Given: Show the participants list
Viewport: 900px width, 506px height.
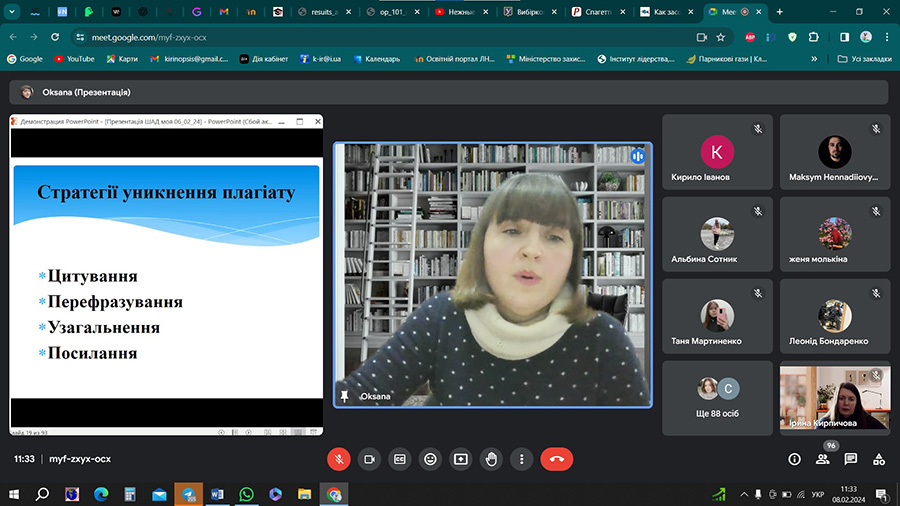Looking at the screenshot, I should [x=823, y=459].
